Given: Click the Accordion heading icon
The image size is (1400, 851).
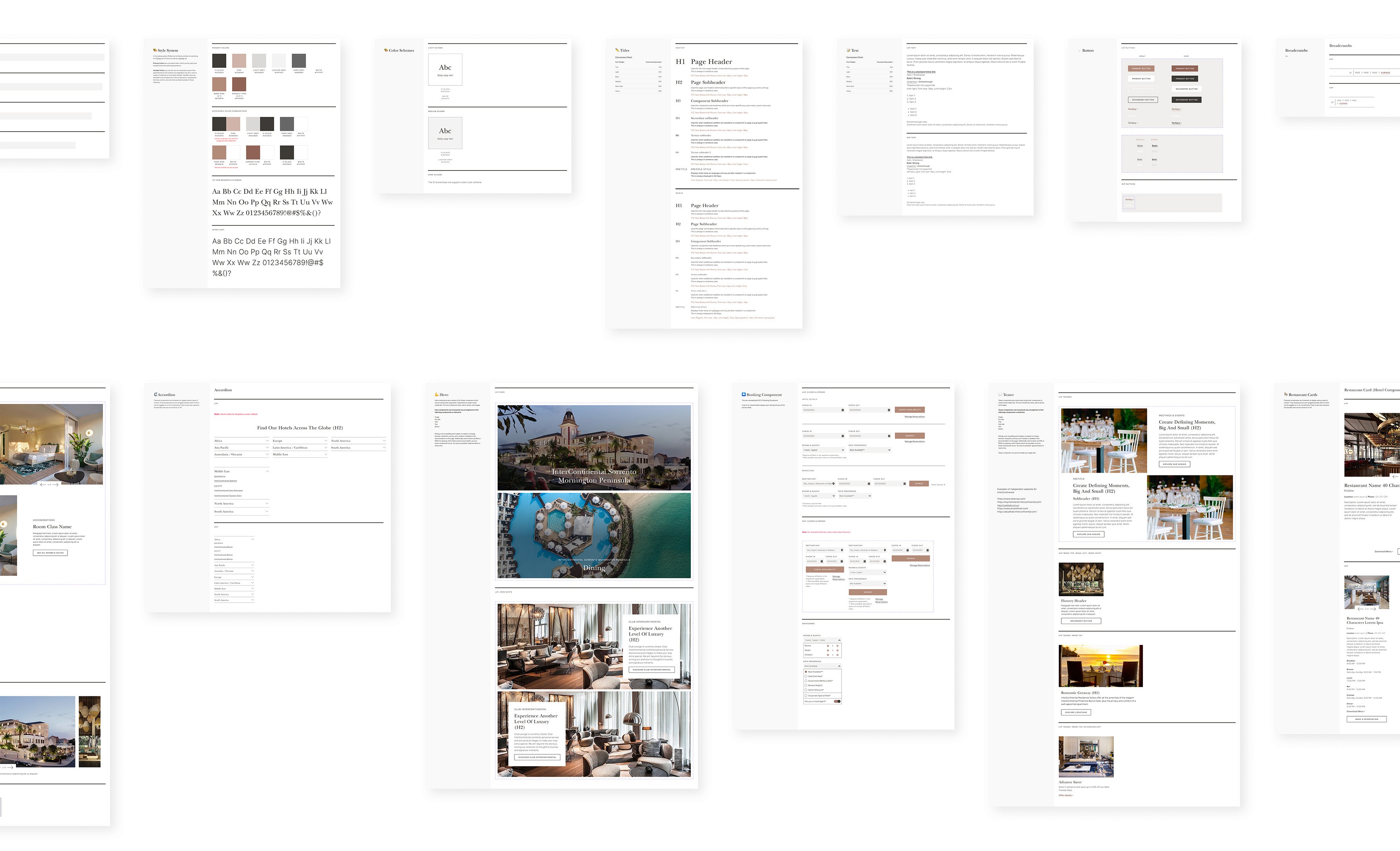Looking at the screenshot, I should tap(155, 394).
